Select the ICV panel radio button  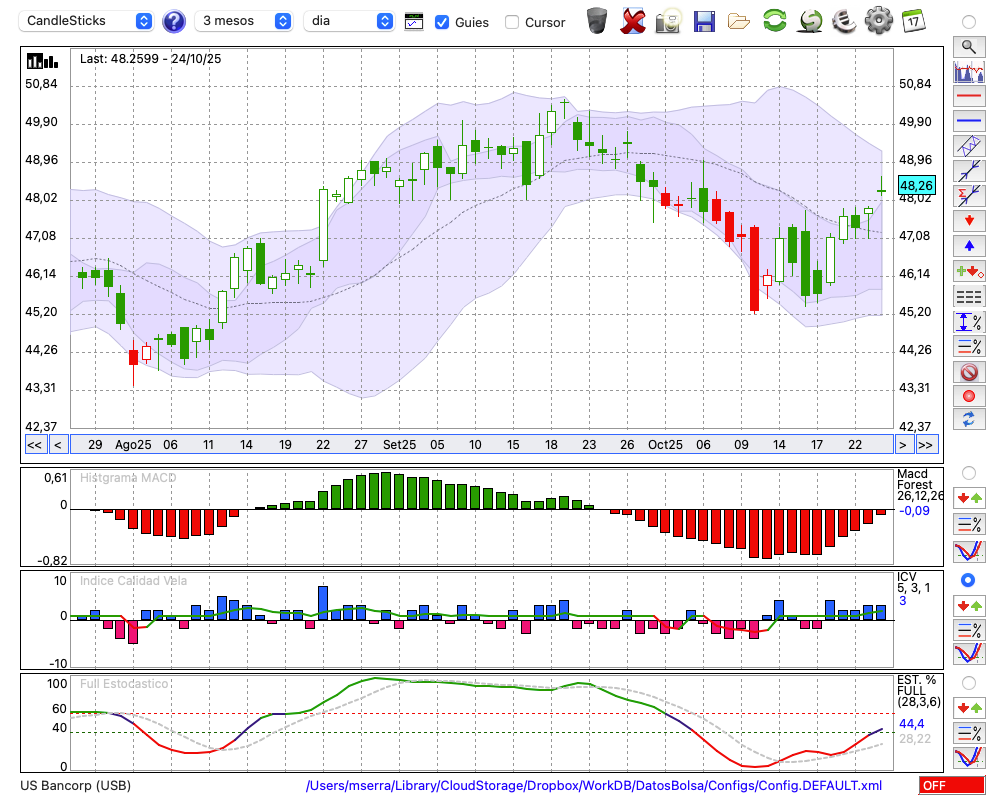(x=968, y=580)
